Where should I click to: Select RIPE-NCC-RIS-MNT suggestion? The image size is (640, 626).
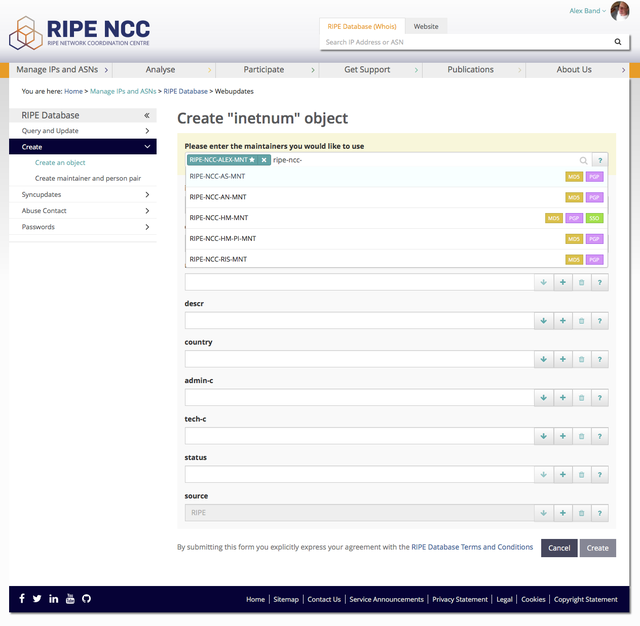396,259
